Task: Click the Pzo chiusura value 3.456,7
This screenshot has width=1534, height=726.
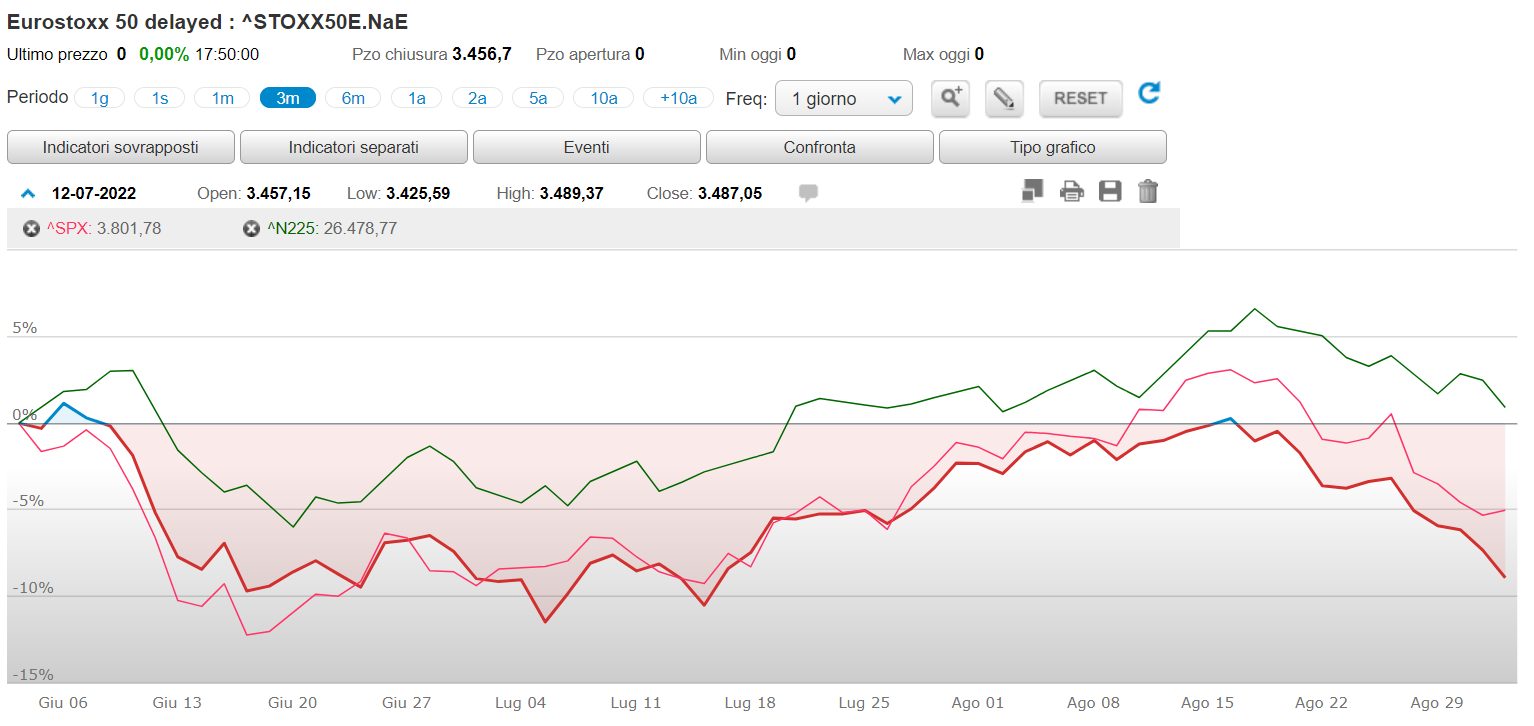Action: click(482, 54)
